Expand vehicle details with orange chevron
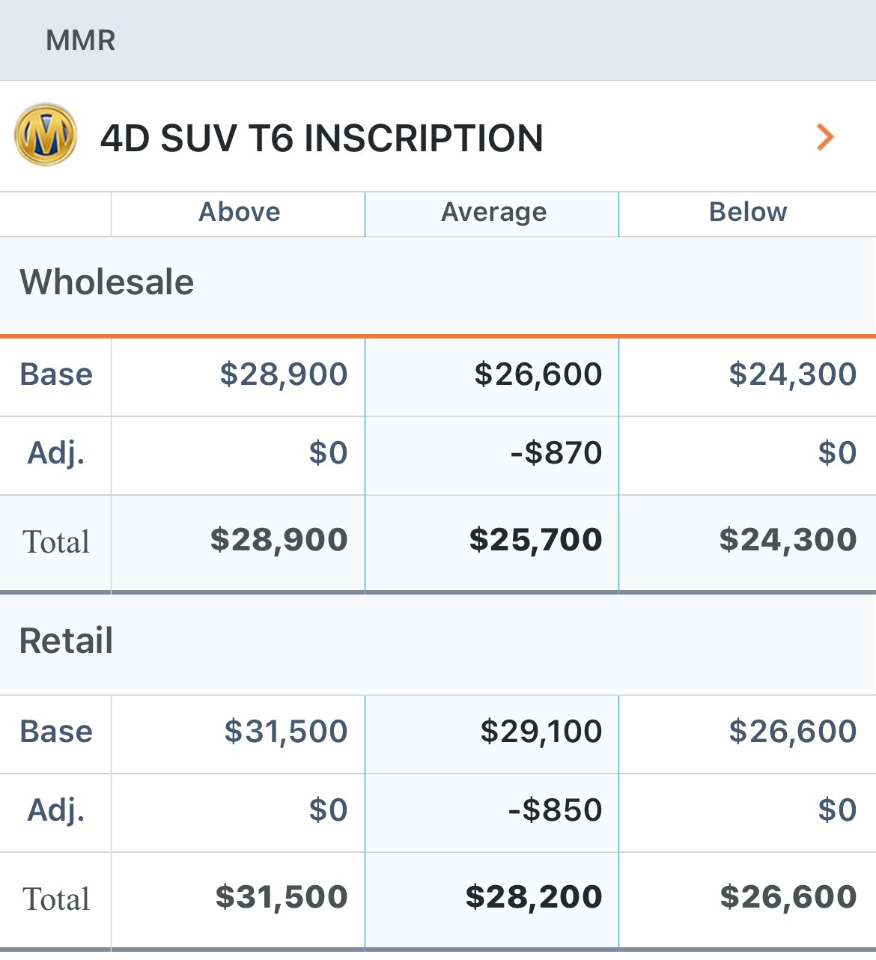876x960 pixels. 825,137
